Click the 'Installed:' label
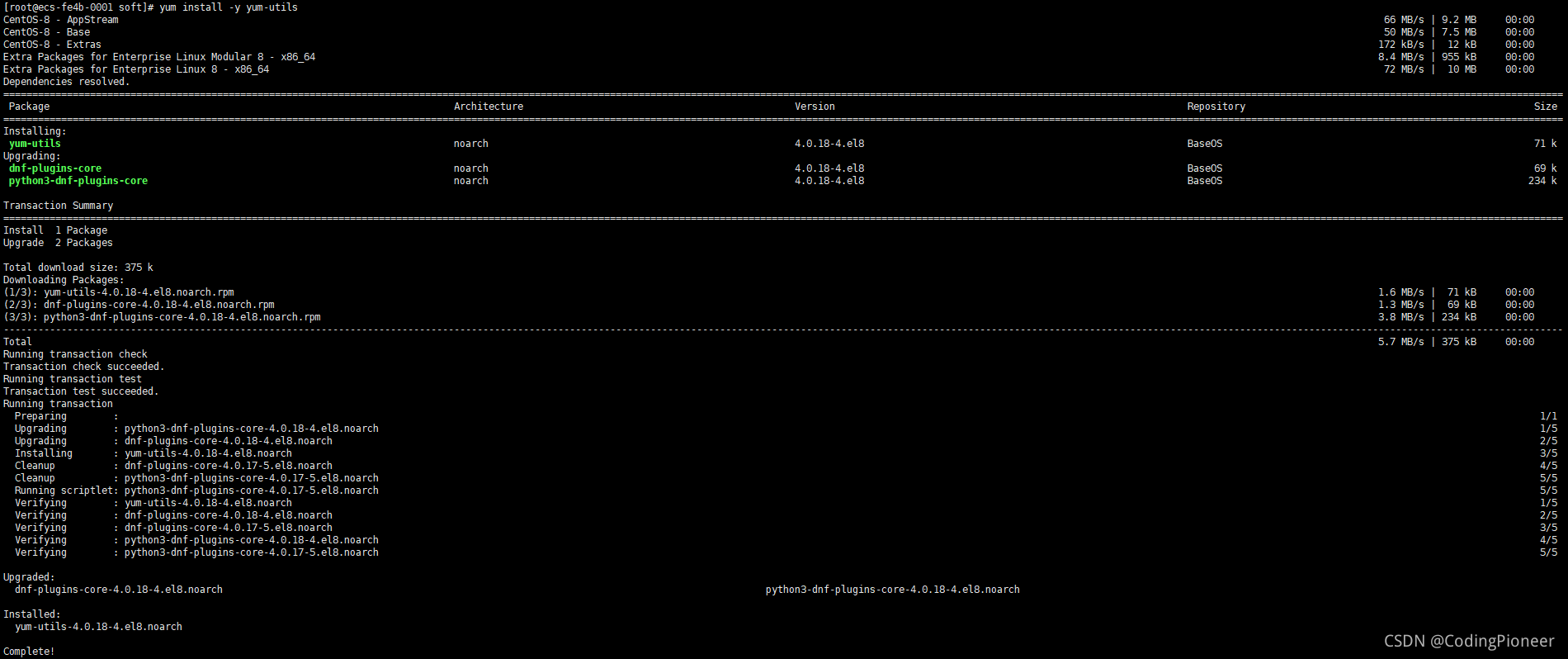This screenshot has width=1568, height=659. point(32,614)
